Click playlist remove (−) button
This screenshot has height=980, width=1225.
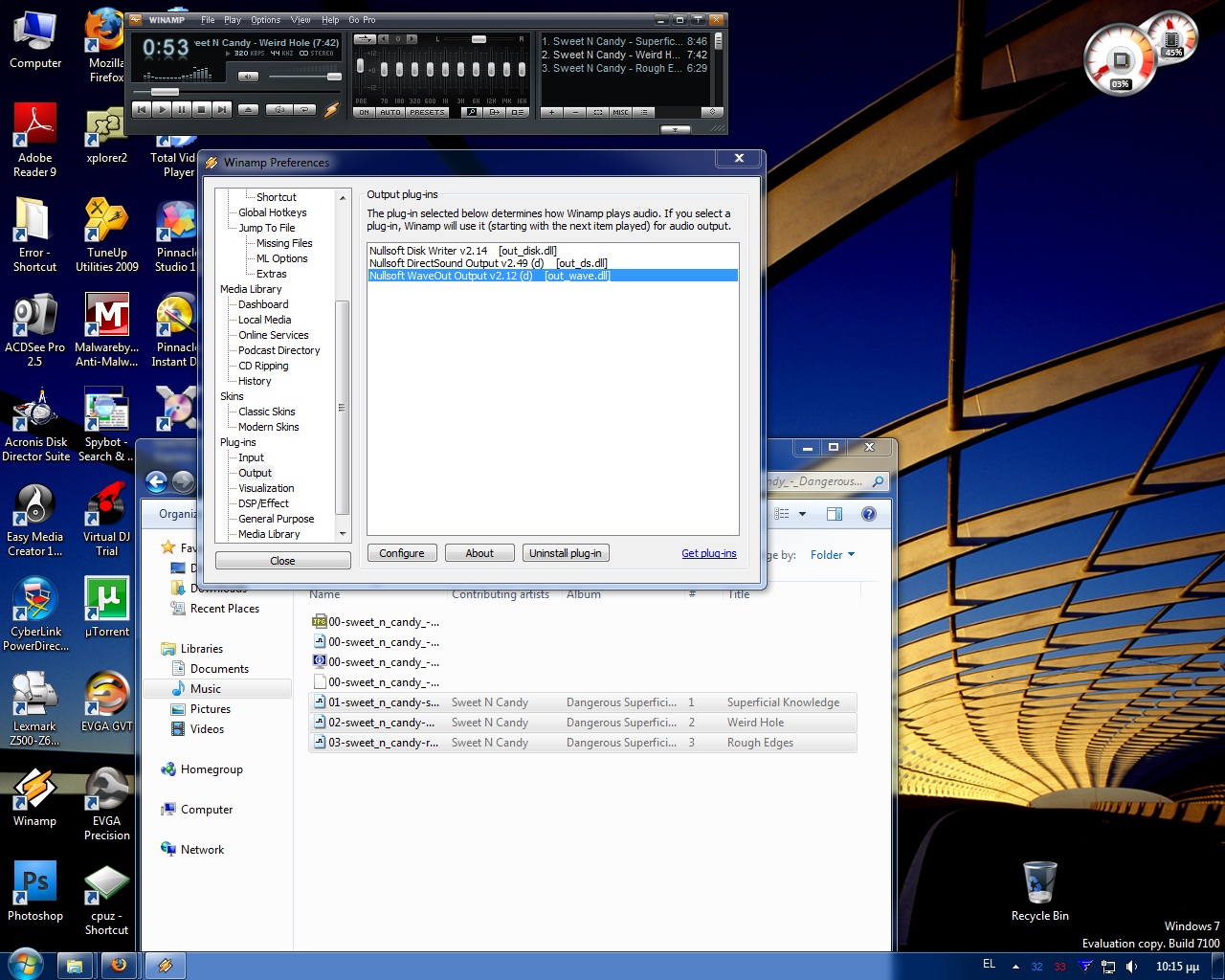click(x=575, y=112)
